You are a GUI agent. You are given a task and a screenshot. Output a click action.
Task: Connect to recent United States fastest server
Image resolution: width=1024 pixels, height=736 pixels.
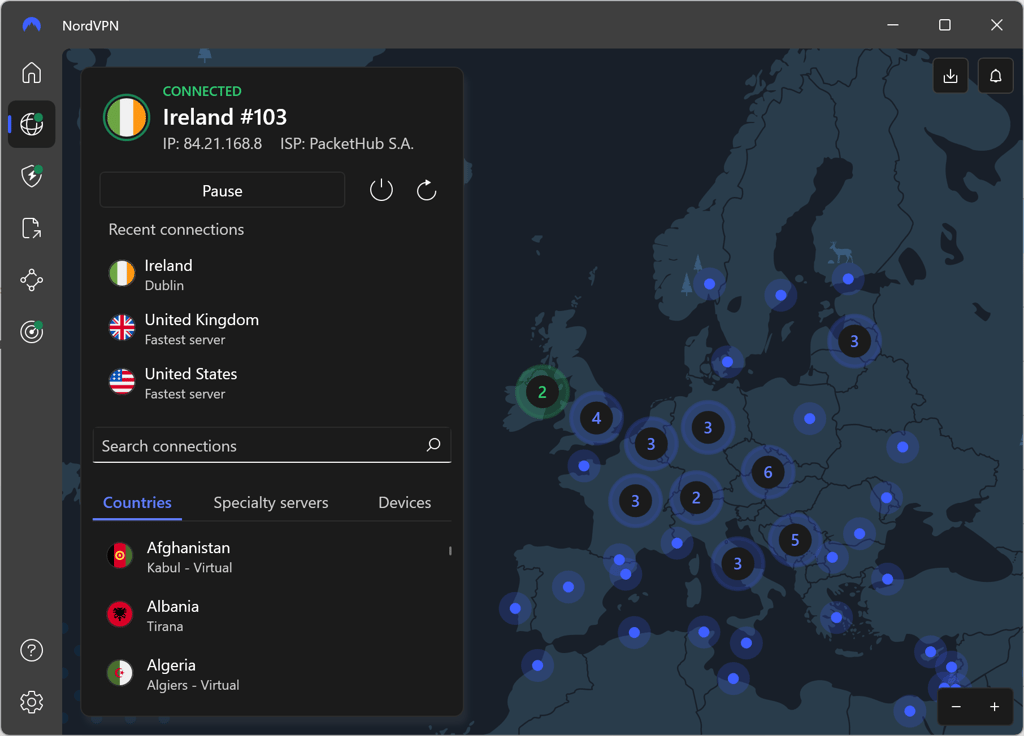coord(272,383)
